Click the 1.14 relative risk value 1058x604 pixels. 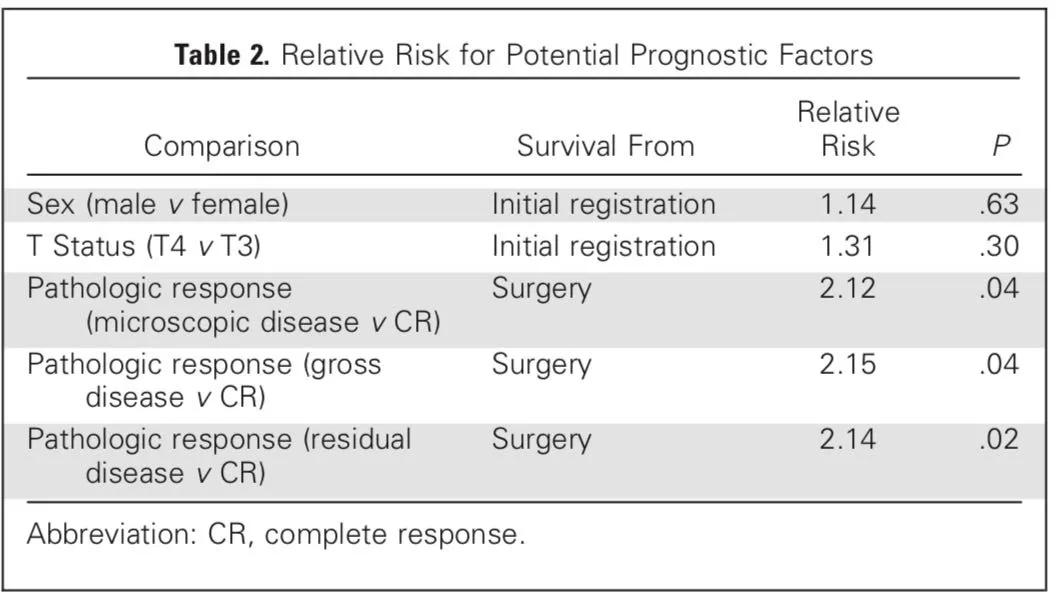[x=847, y=205]
